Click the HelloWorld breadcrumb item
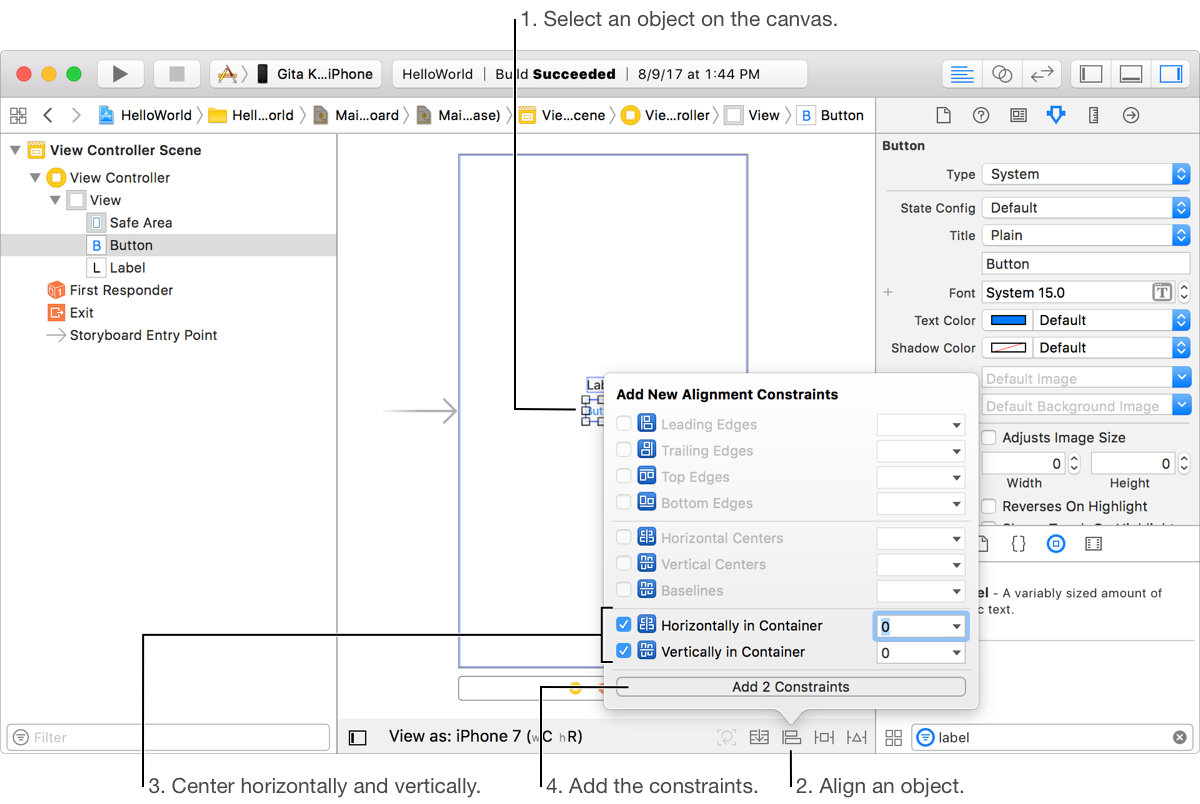The image size is (1200, 804). (x=146, y=115)
